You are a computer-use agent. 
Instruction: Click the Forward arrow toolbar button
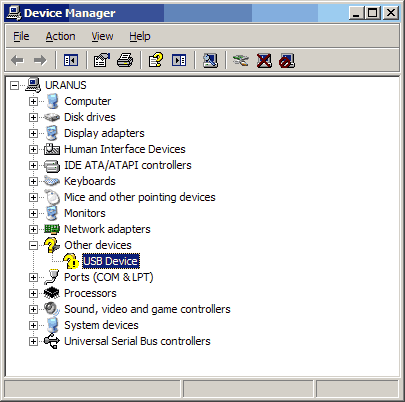40,60
